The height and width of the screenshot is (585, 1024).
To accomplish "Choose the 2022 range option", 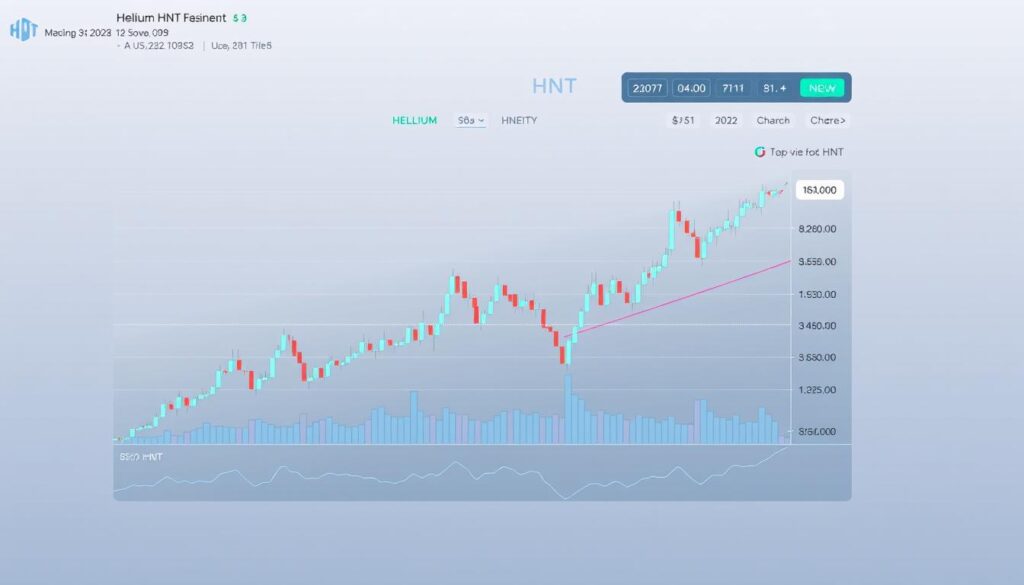I will click(726, 120).
